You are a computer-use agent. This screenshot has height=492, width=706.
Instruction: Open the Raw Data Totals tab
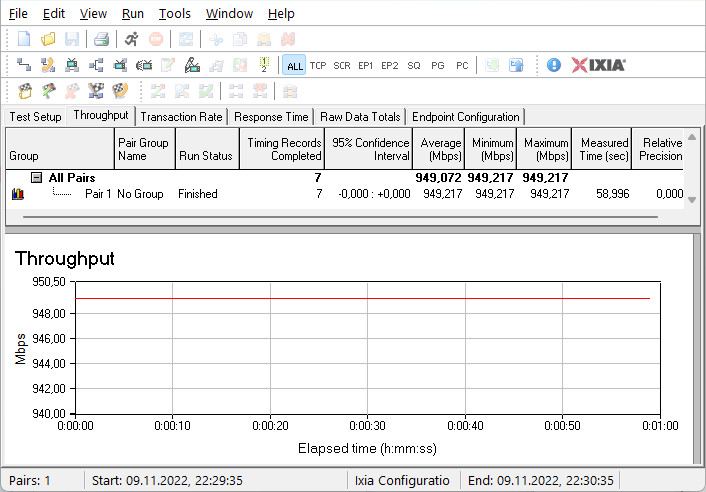[360, 117]
